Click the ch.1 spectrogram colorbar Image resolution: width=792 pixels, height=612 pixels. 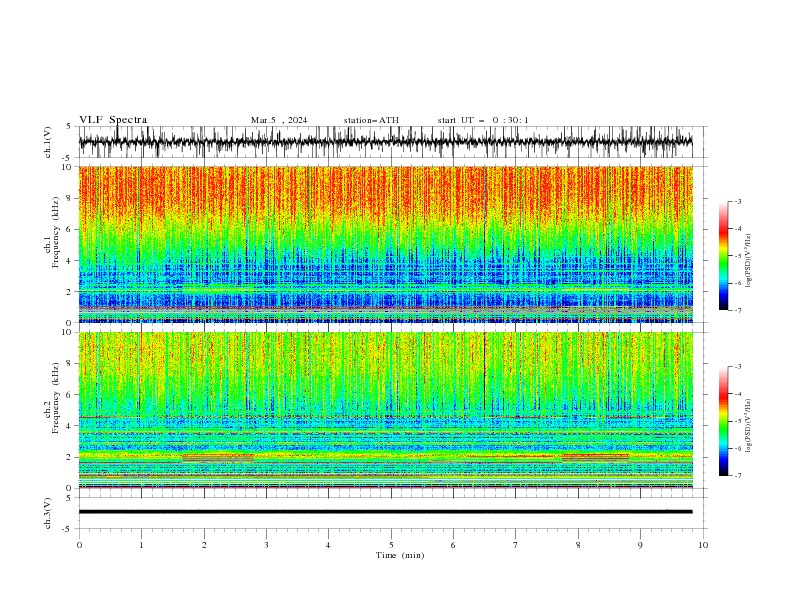(x=723, y=256)
